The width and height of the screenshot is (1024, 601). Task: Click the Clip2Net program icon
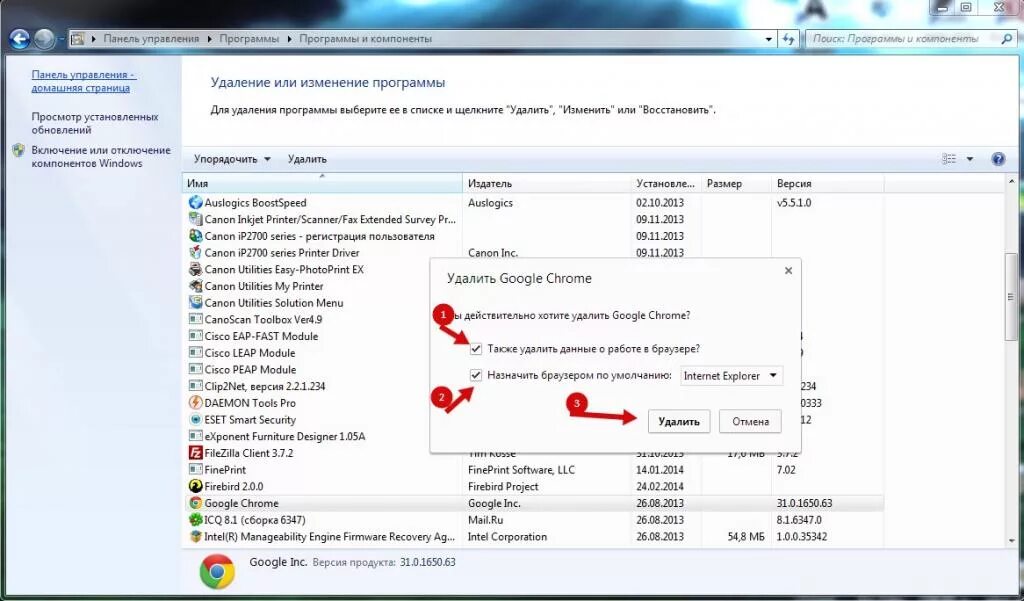click(x=195, y=386)
